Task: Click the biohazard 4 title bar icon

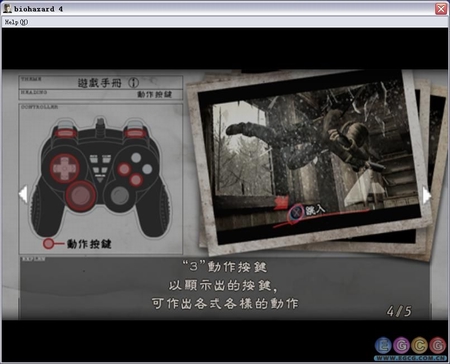Action: point(7,9)
